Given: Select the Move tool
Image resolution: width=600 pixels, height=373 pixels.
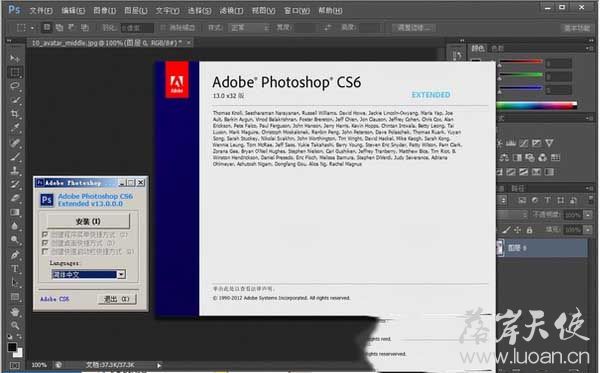Looking at the screenshot, I should tap(15, 58).
